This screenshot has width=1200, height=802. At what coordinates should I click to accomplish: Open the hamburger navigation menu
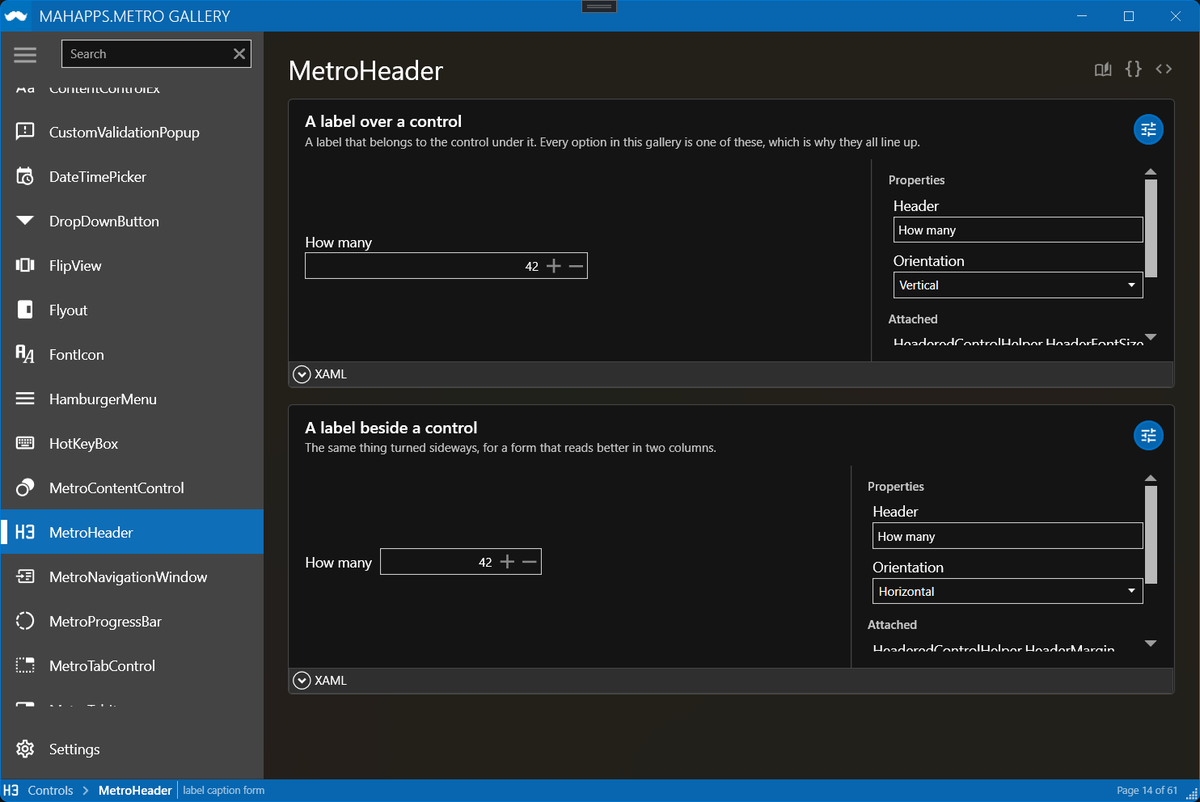coord(25,55)
